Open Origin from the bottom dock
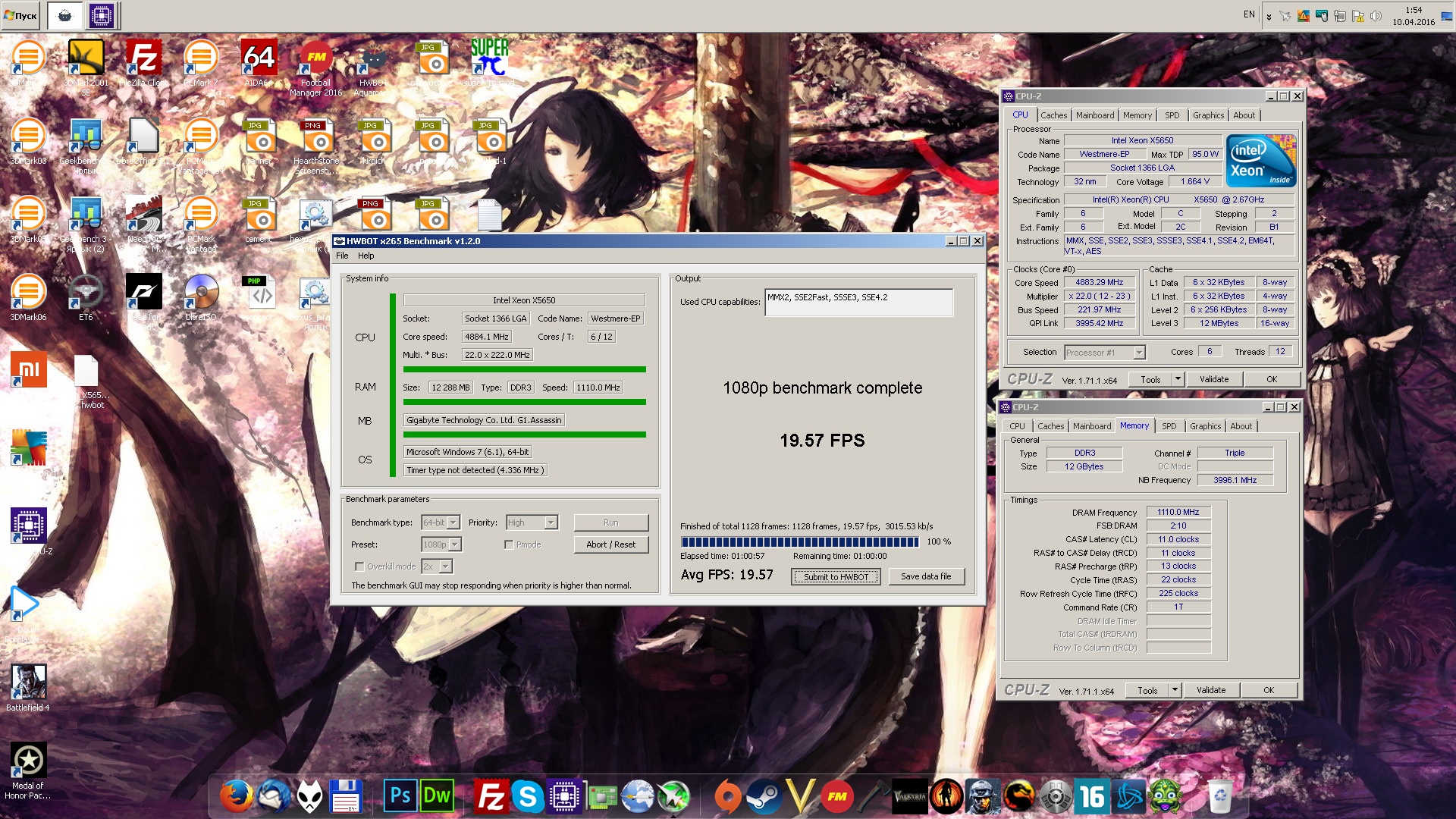Image resolution: width=1456 pixels, height=819 pixels. click(727, 796)
